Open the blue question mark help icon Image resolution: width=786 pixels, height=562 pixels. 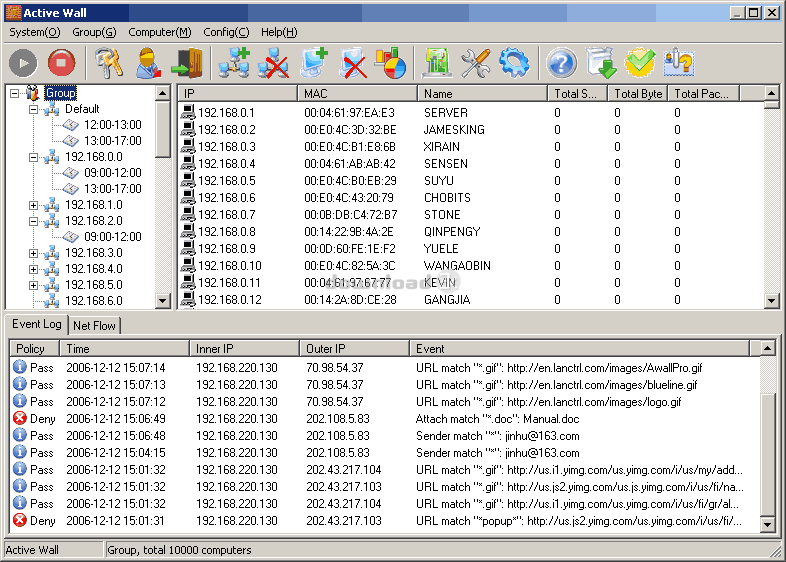click(x=562, y=63)
